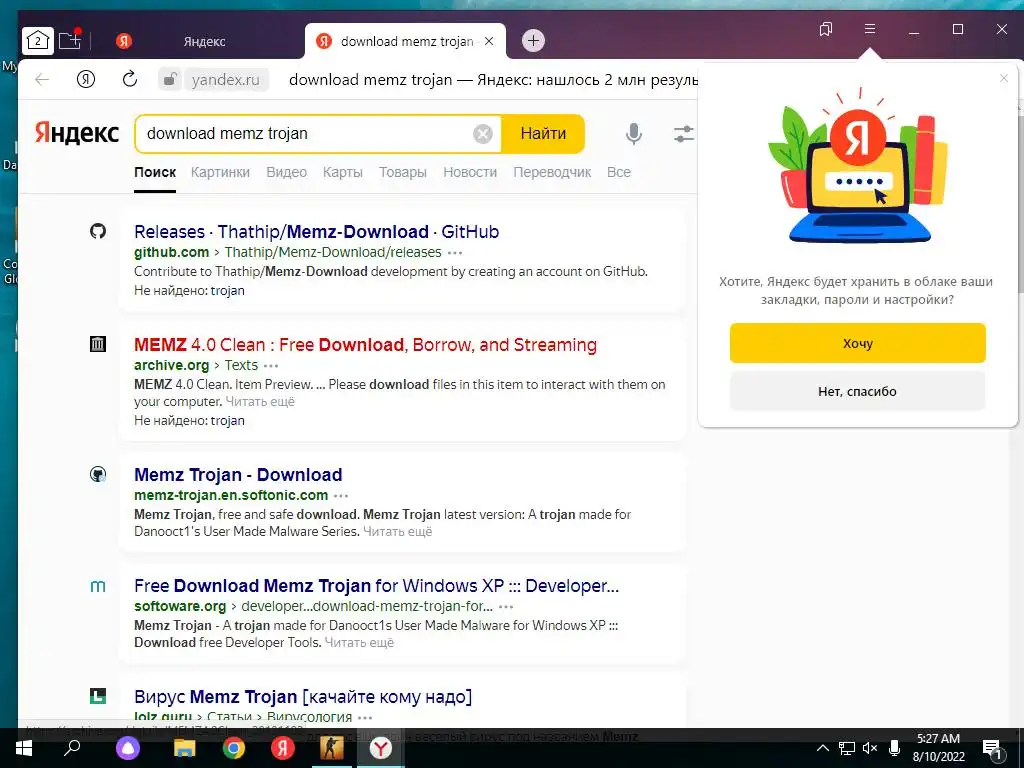
Task: Open search filter settings sliders icon
Action: pos(683,134)
